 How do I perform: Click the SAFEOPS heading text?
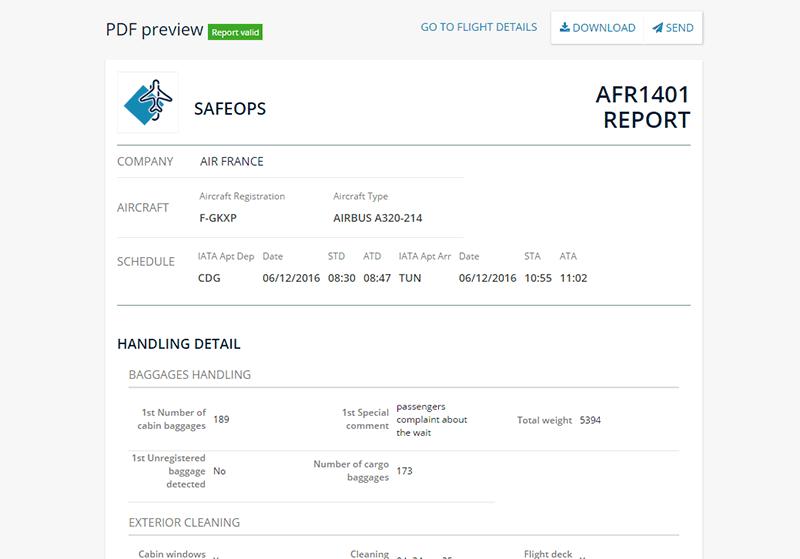pos(230,109)
